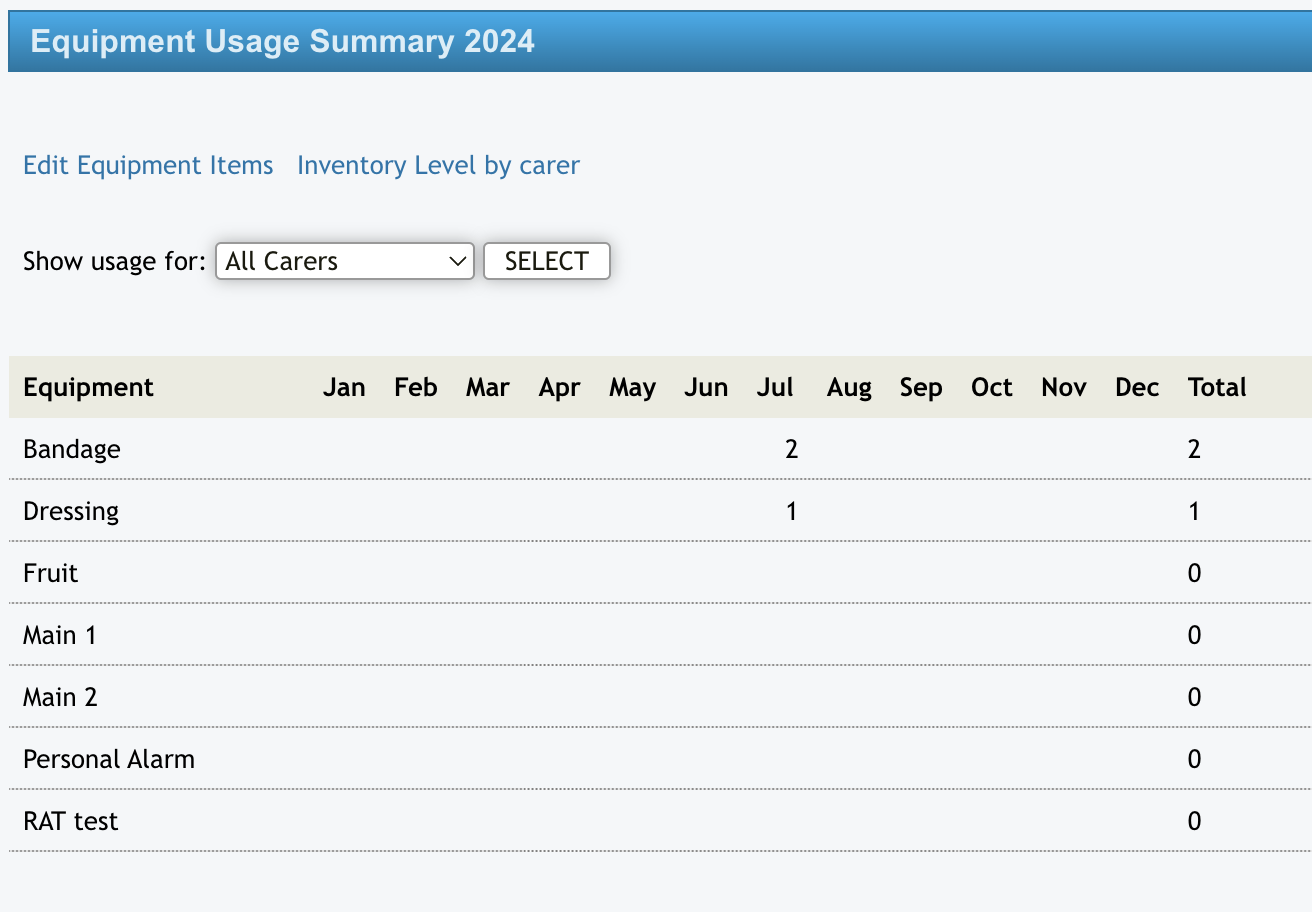Click the Fruit equipment row
The height and width of the screenshot is (912, 1312).
[x=50, y=573]
